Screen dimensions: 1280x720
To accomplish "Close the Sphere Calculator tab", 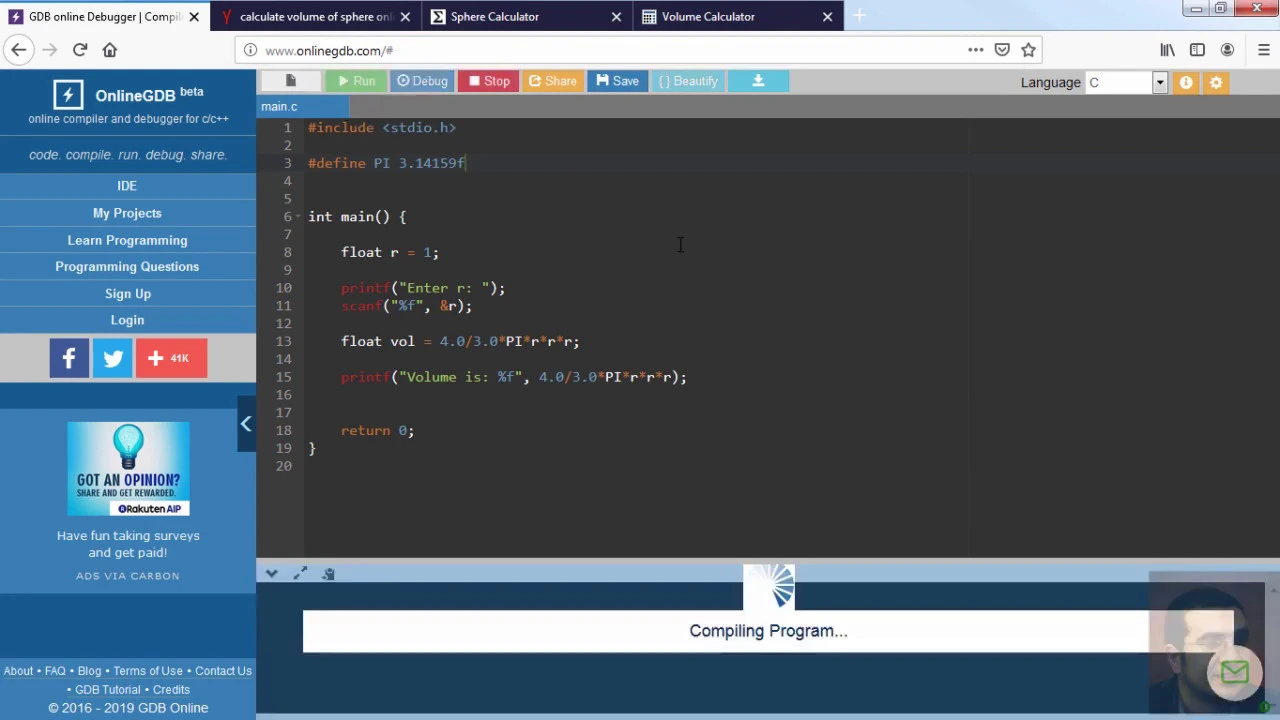I will [616, 17].
